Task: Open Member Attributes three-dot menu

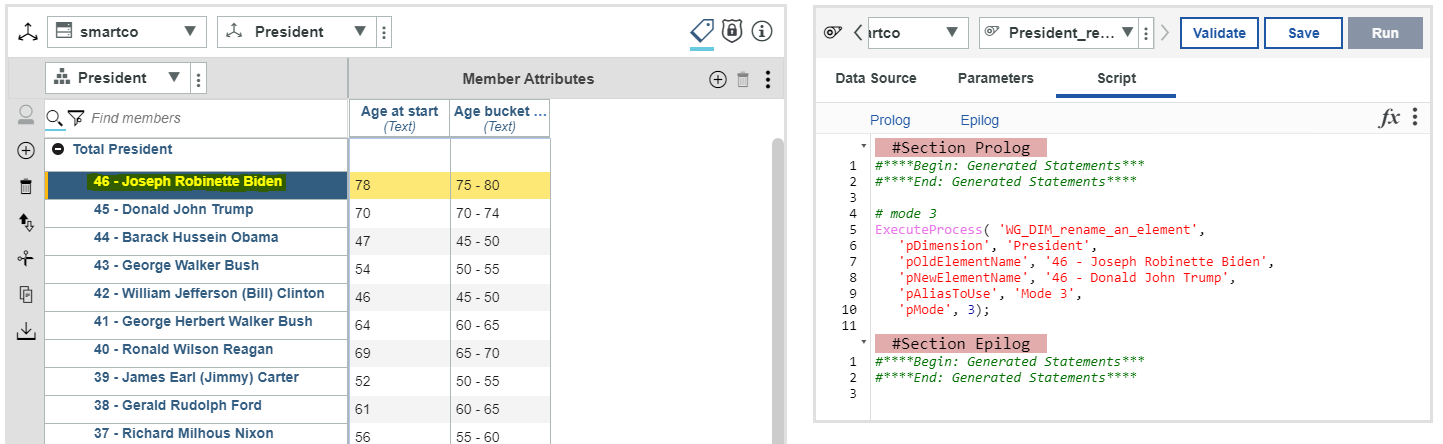Action: tap(767, 79)
